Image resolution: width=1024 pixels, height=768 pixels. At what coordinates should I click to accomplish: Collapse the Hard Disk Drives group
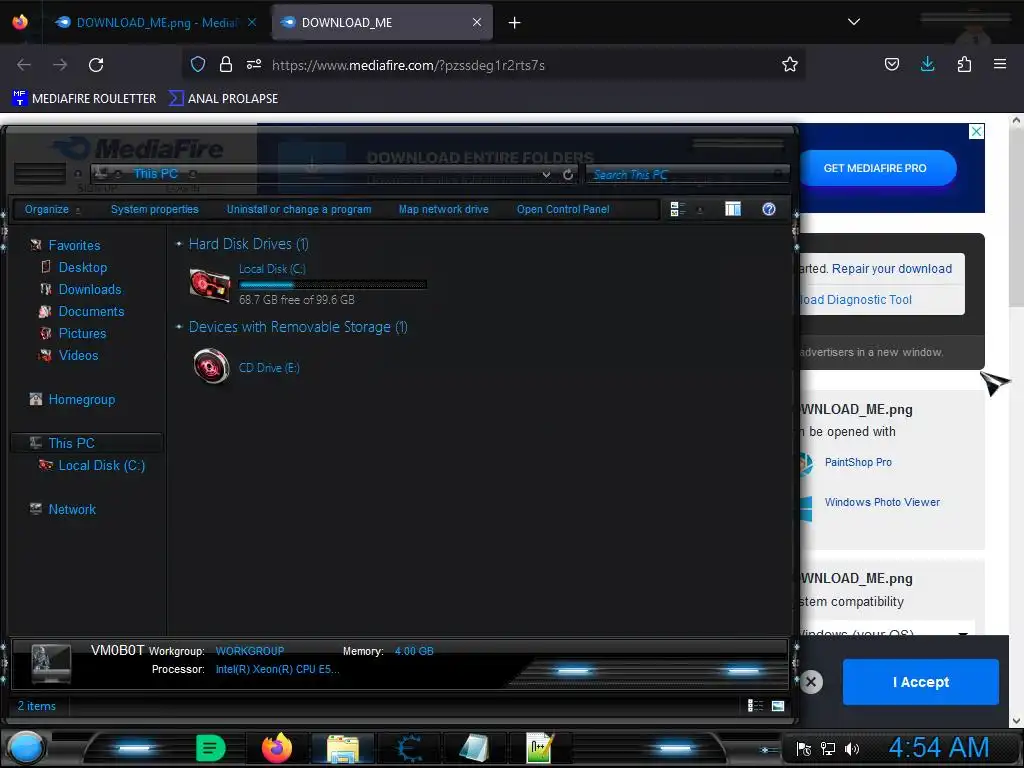[179, 244]
